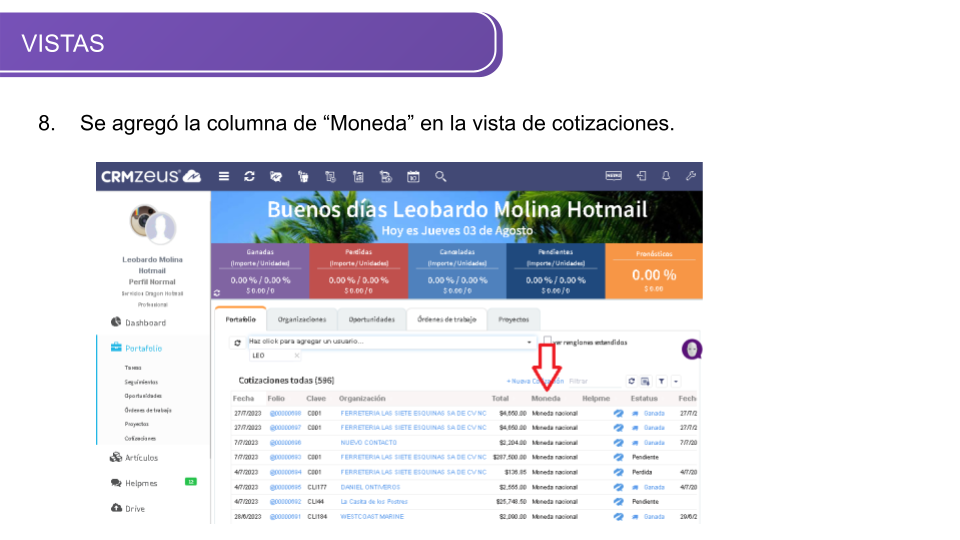Click the Perdidas stats card
Viewport: 960px width, 540px height.
click(359, 271)
